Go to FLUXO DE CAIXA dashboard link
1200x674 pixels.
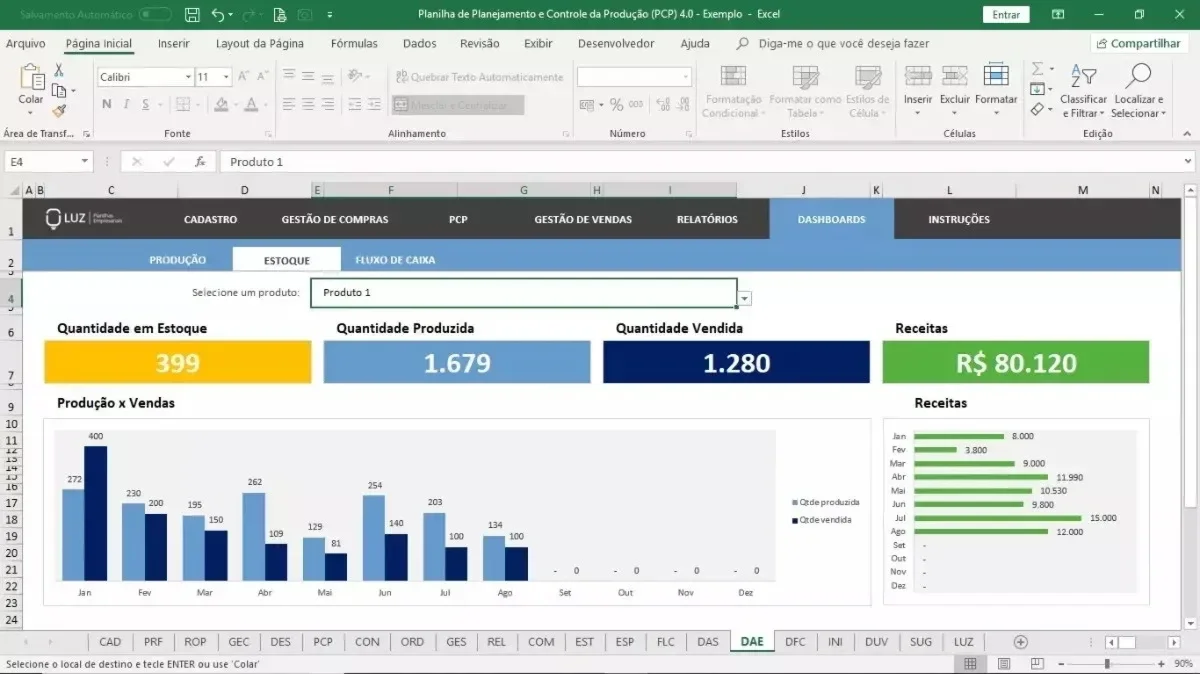(395, 260)
